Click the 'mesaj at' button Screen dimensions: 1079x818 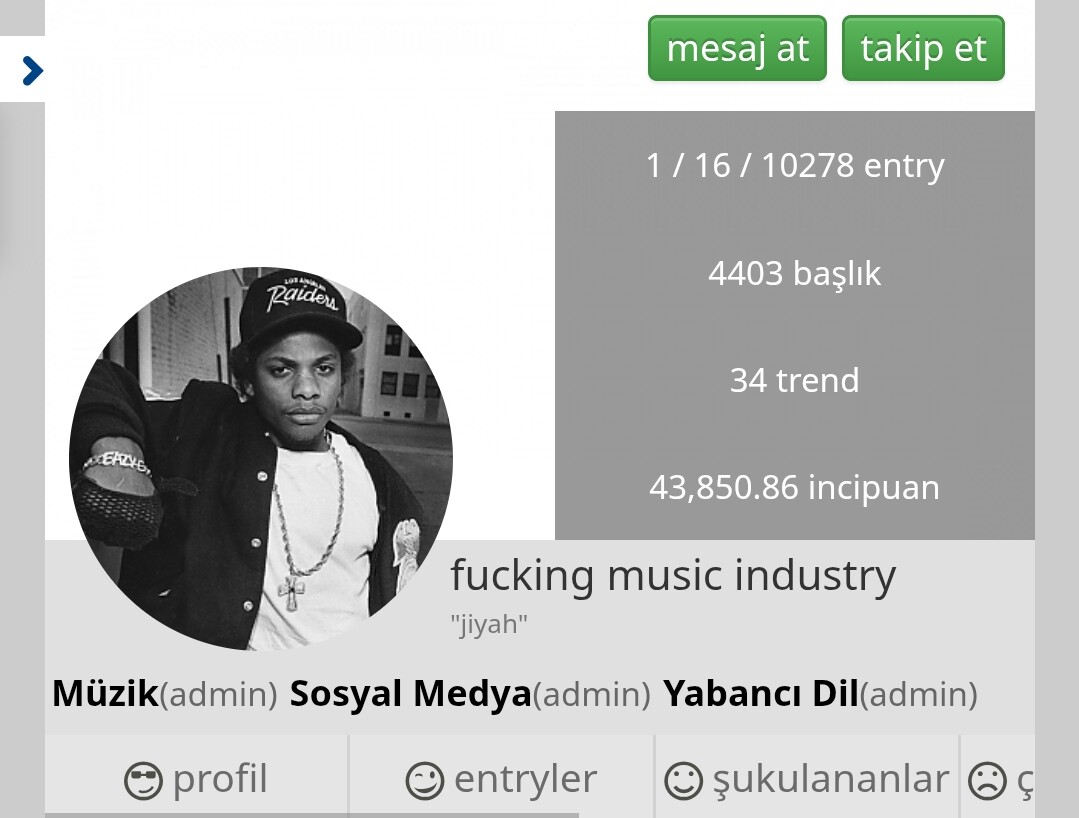click(x=737, y=48)
